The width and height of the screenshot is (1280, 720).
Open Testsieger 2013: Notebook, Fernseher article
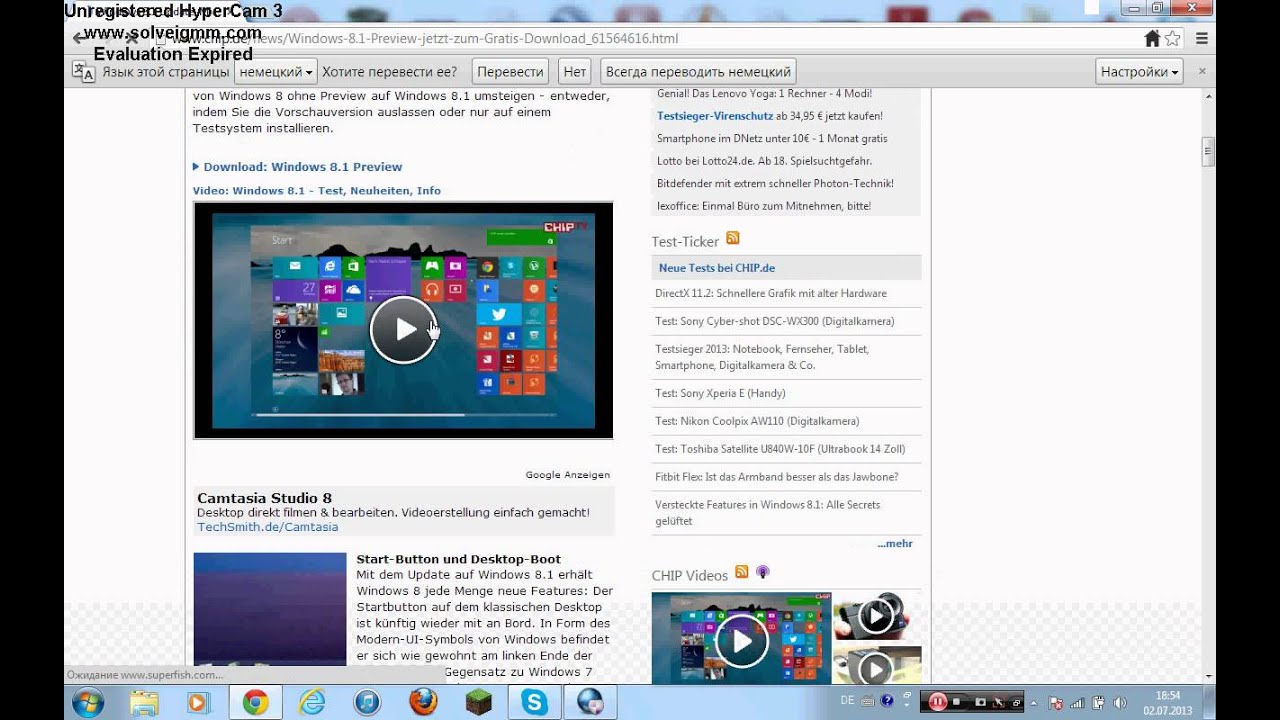point(762,357)
